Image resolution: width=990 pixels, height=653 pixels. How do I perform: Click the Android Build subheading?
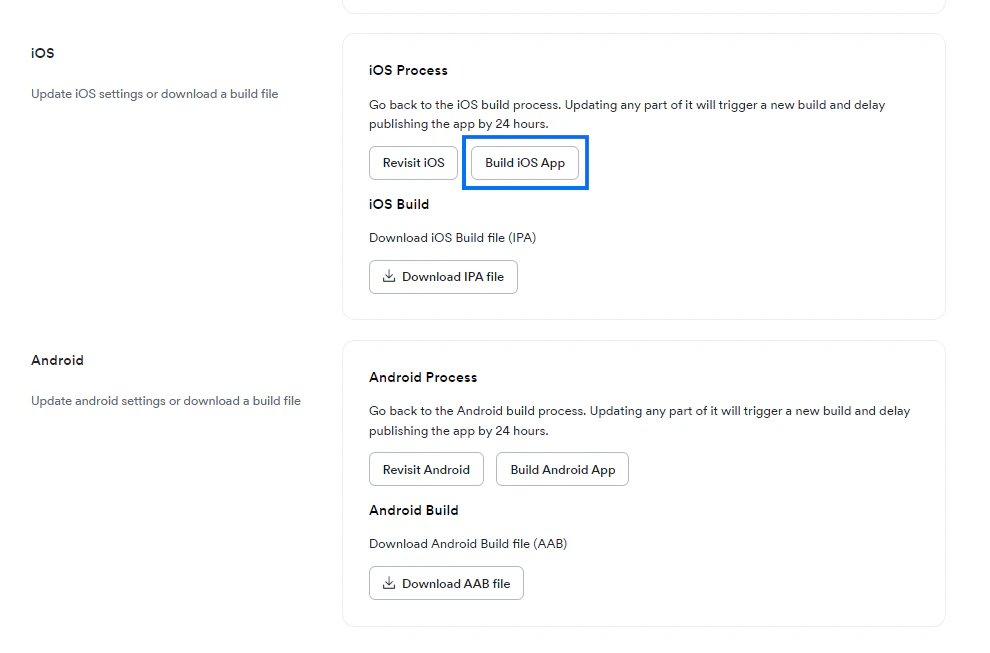pyautogui.click(x=414, y=510)
